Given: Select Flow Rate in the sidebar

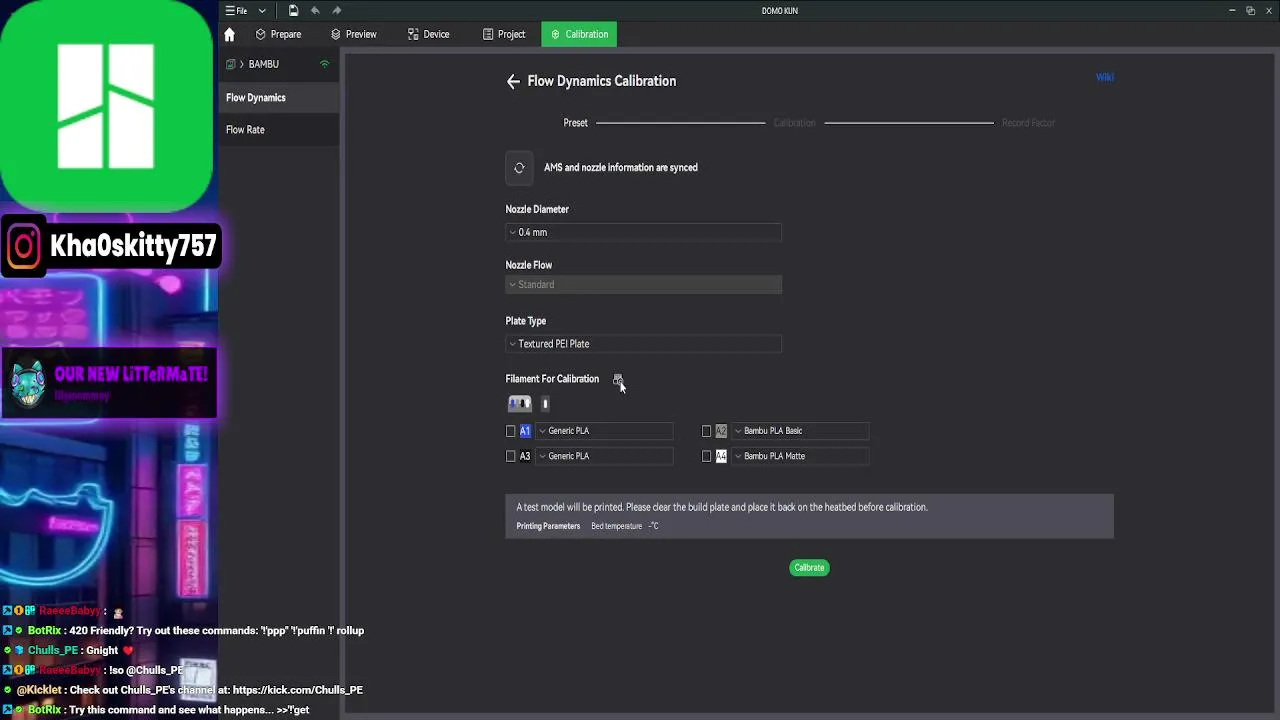Looking at the screenshot, I should point(280,130).
